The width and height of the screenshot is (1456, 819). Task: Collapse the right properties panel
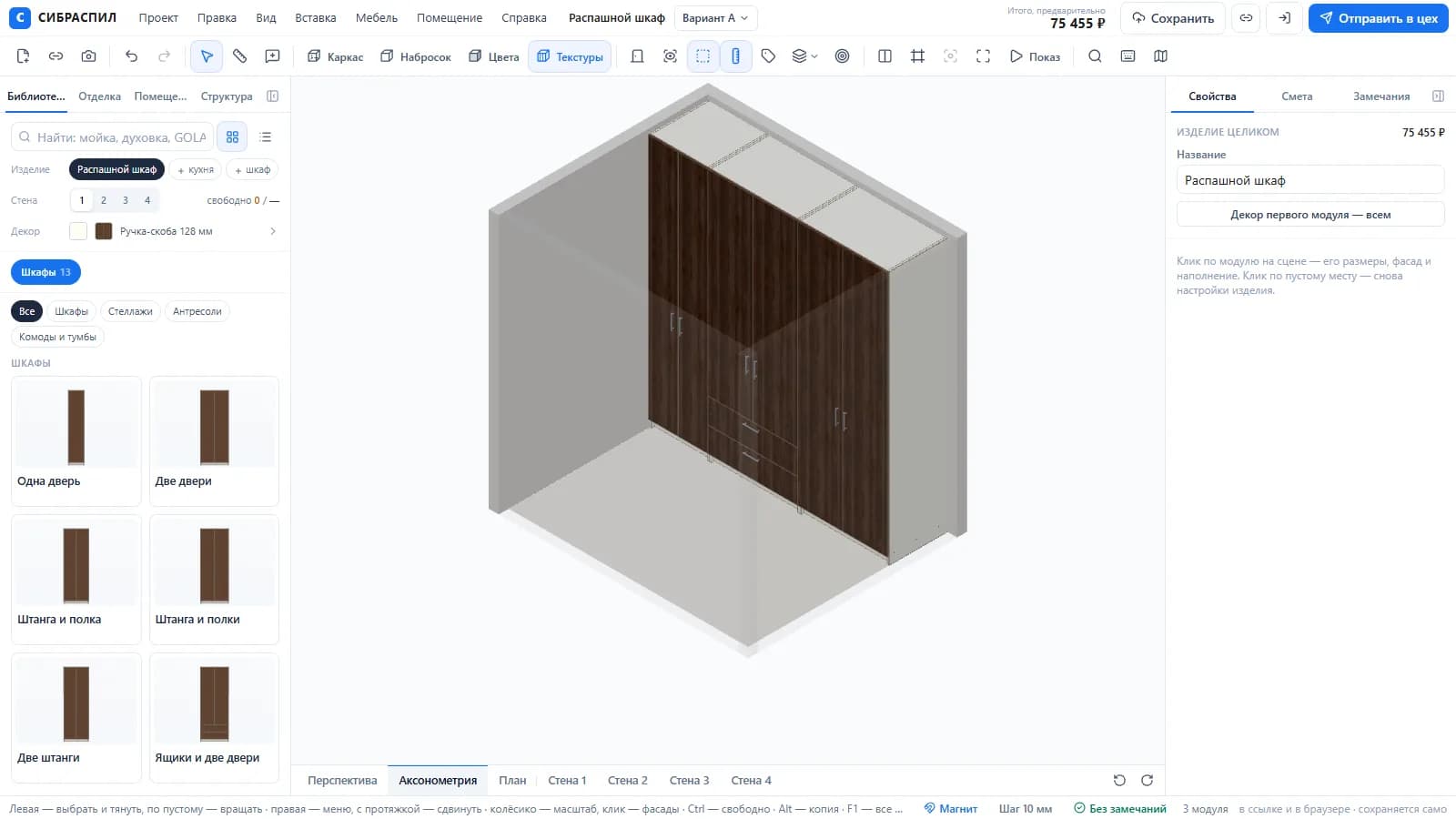click(1438, 96)
